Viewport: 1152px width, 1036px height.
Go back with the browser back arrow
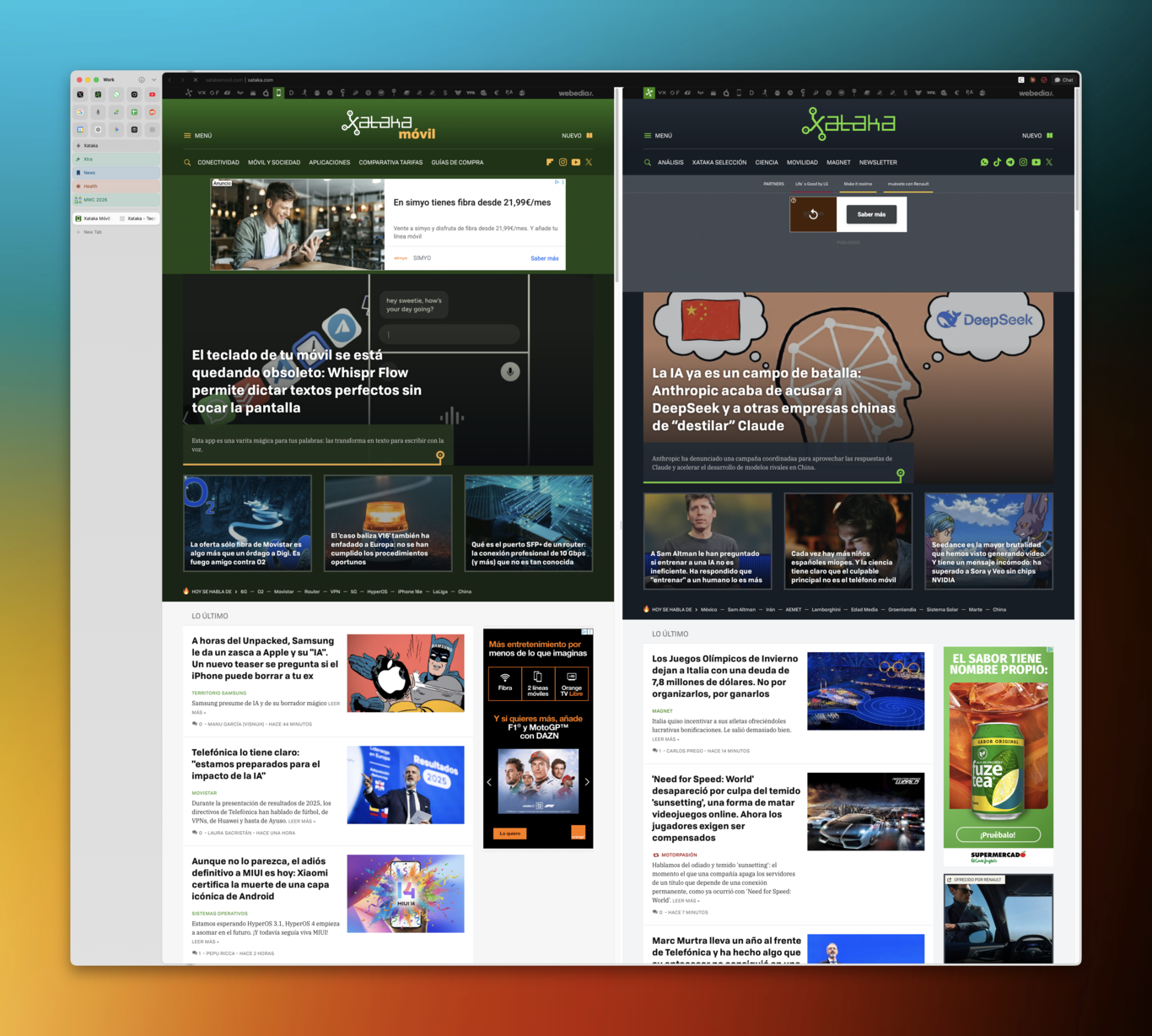click(x=170, y=79)
